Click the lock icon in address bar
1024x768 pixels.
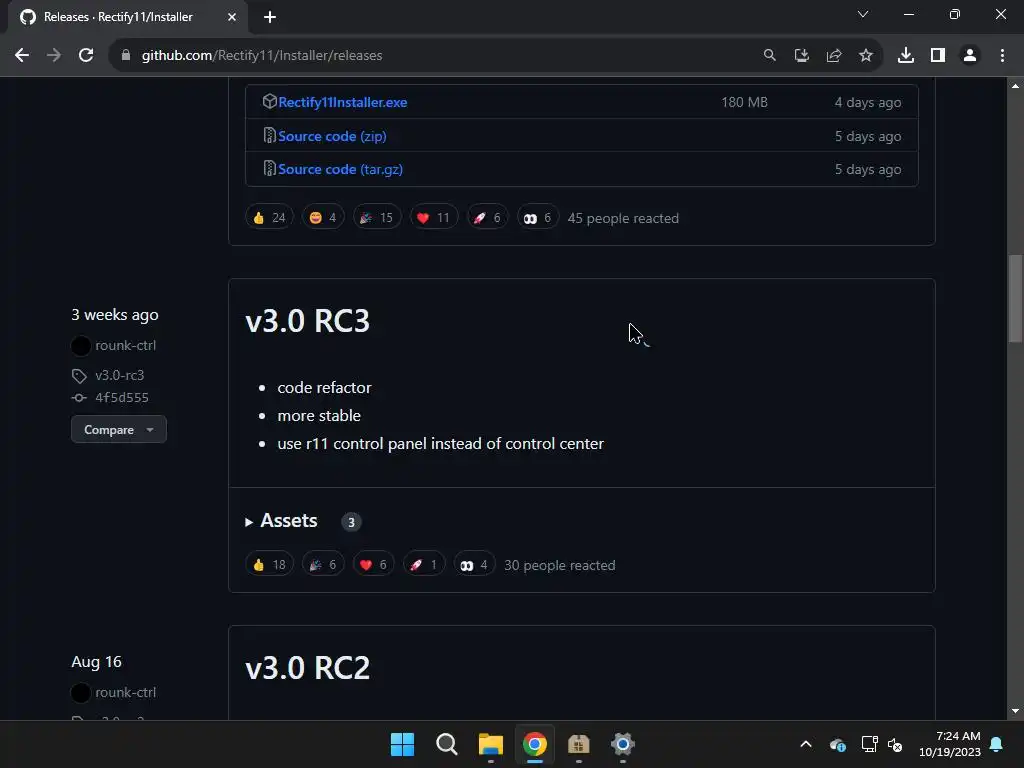[x=126, y=56]
